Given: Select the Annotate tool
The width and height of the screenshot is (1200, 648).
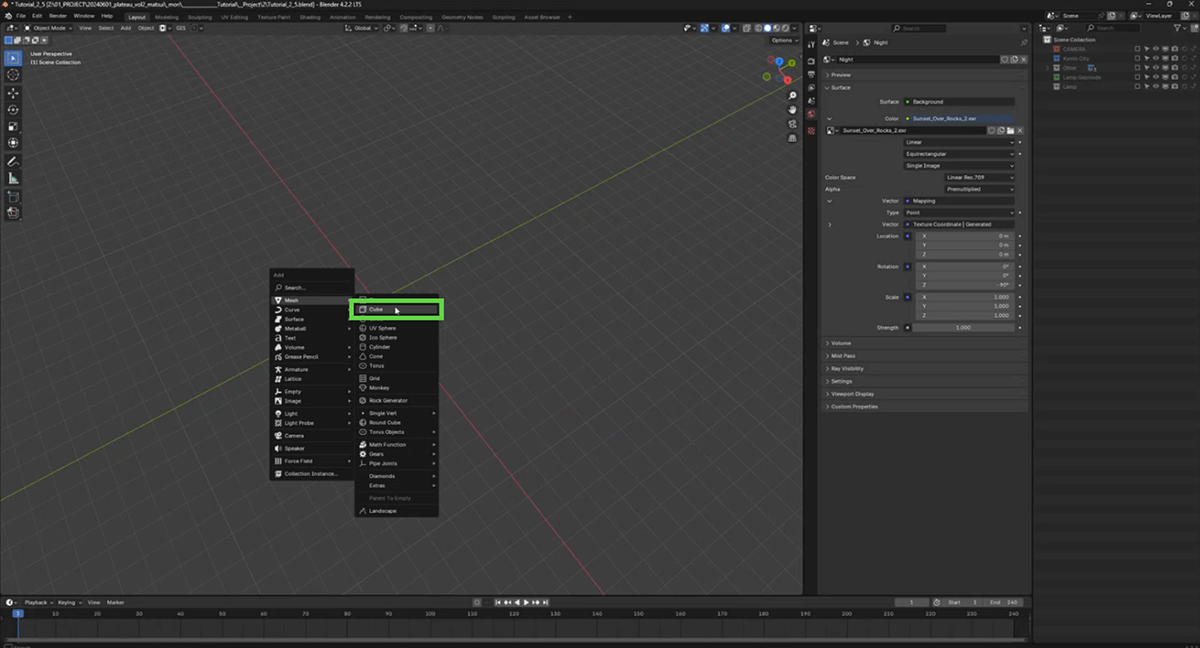Looking at the screenshot, I should point(13,161).
